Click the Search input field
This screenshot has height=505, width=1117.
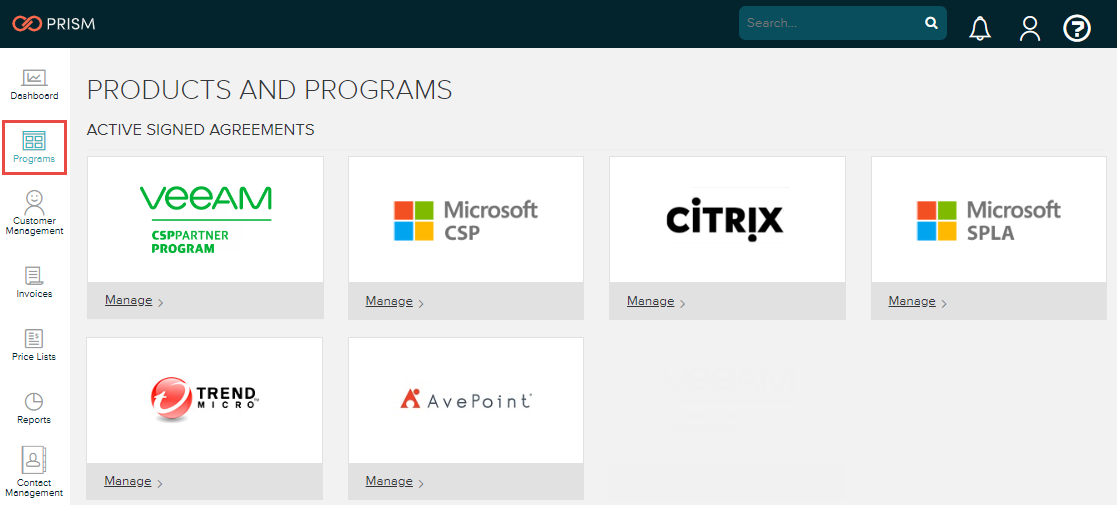(843, 23)
